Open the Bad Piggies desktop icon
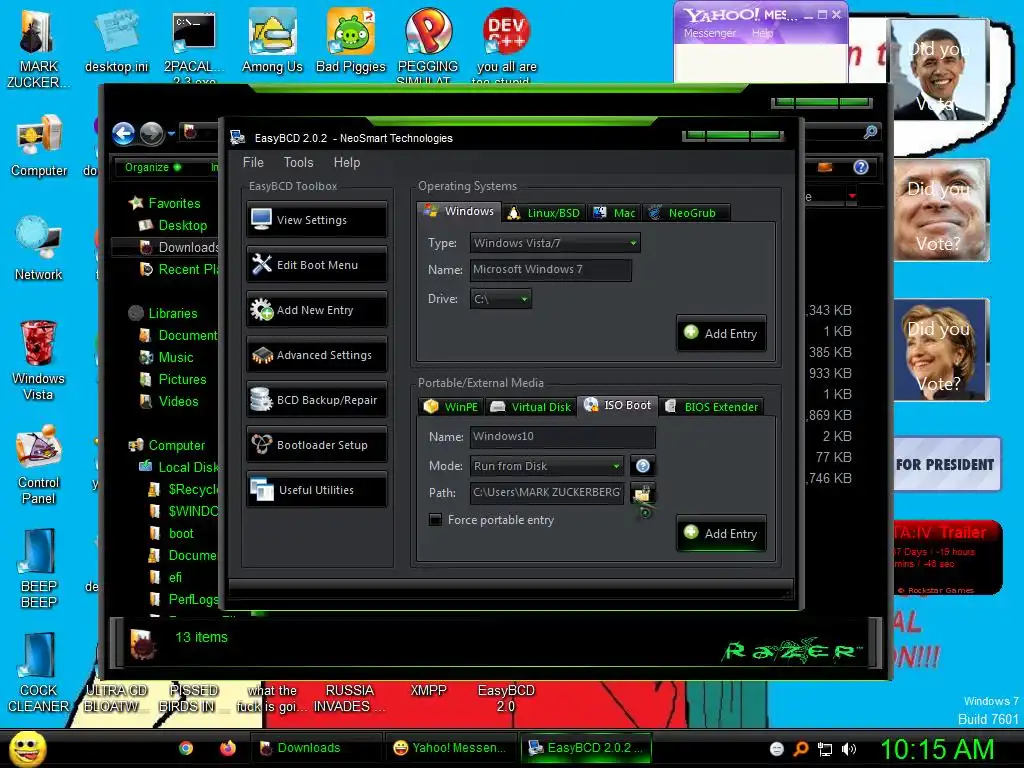 click(351, 40)
